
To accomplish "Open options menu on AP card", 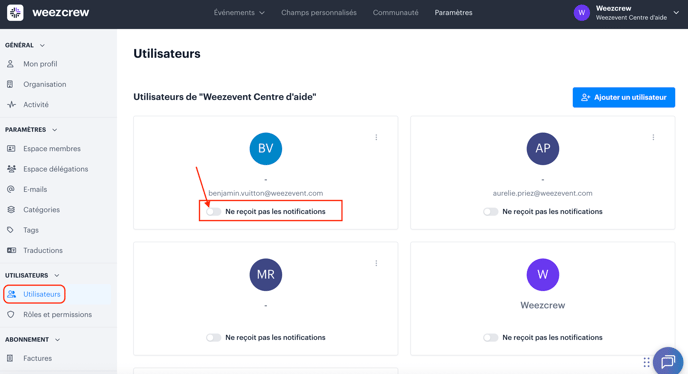I will click(x=653, y=137).
